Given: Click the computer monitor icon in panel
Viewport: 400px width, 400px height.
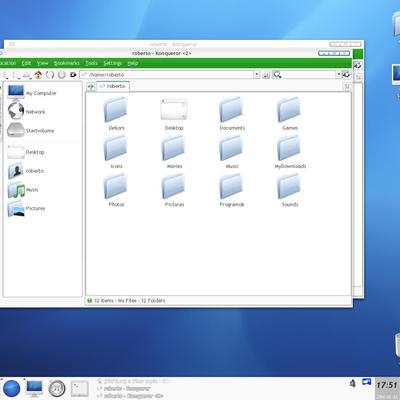Looking at the screenshot, I should point(34,388).
